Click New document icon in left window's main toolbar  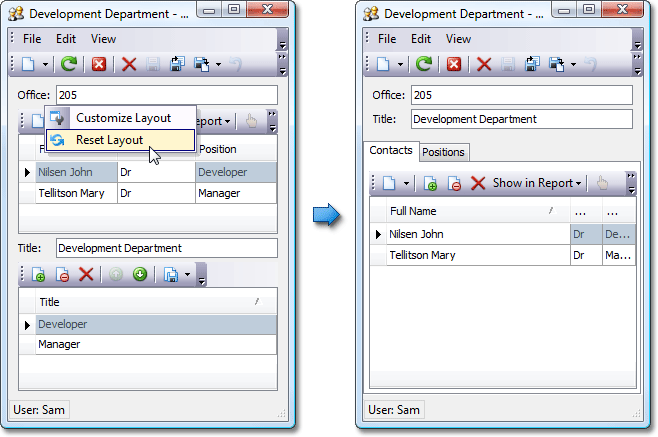(28, 64)
